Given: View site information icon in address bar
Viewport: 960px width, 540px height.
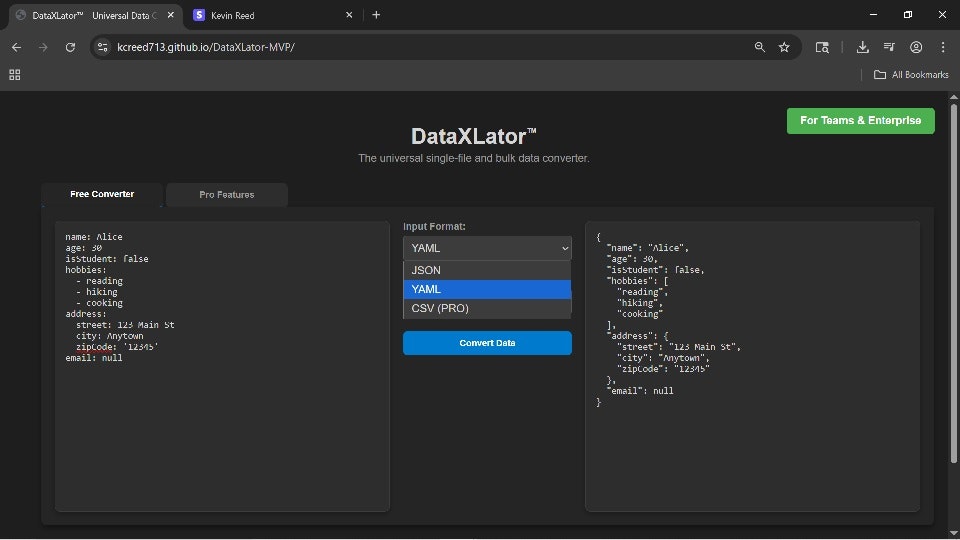Looking at the screenshot, I should 102,47.
